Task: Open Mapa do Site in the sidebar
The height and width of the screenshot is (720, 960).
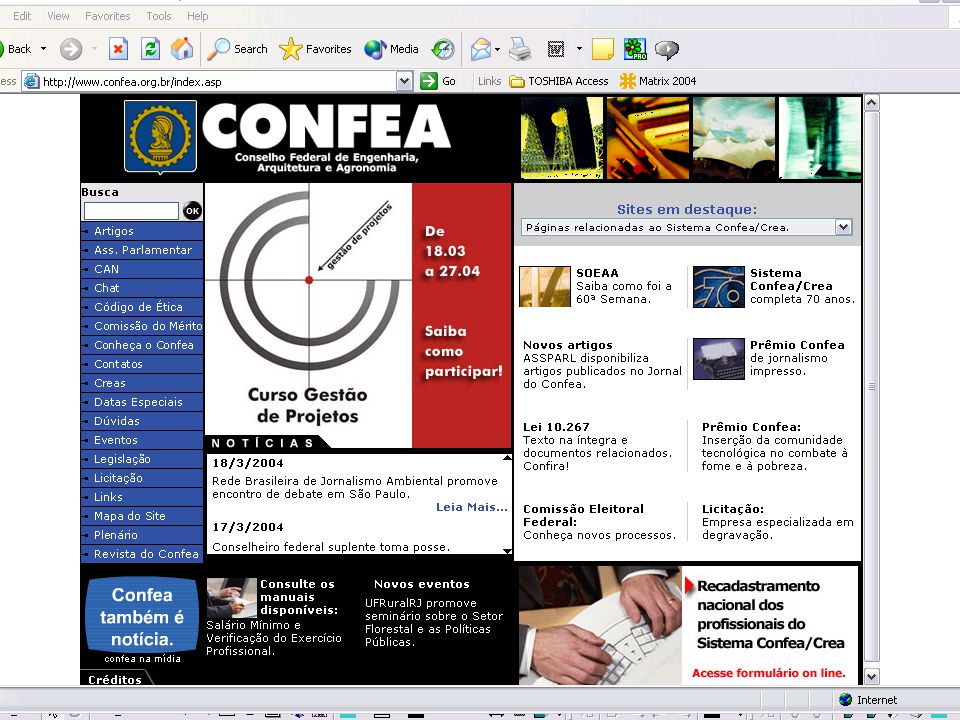Action: pyautogui.click(x=142, y=516)
